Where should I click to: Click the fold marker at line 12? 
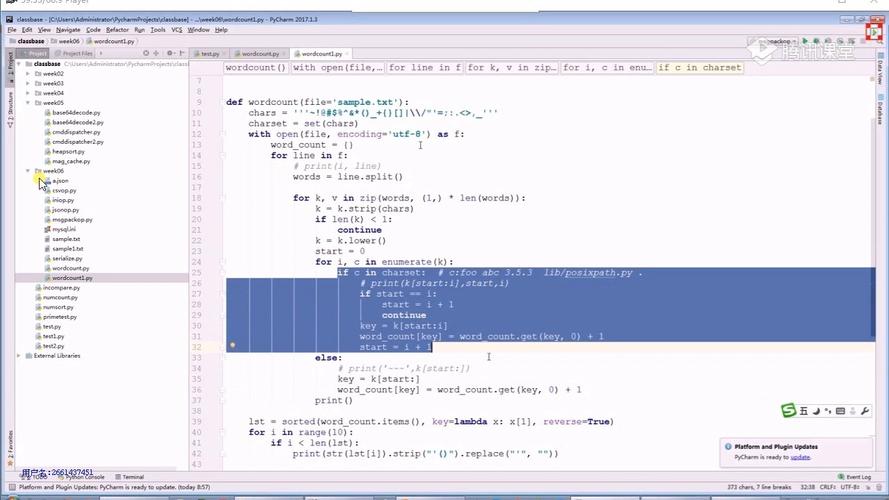tap(223, 134)
